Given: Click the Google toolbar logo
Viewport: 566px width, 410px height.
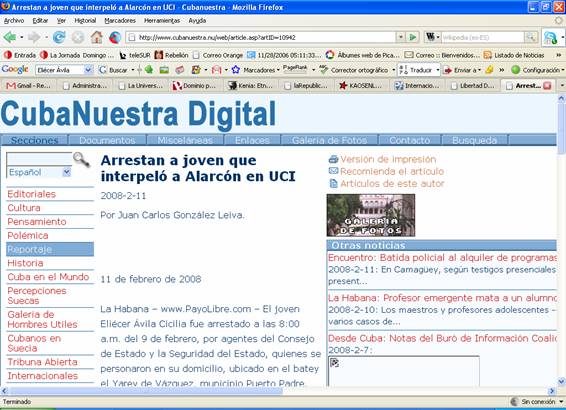Looking at the screenshot, I should click(15, 69).
